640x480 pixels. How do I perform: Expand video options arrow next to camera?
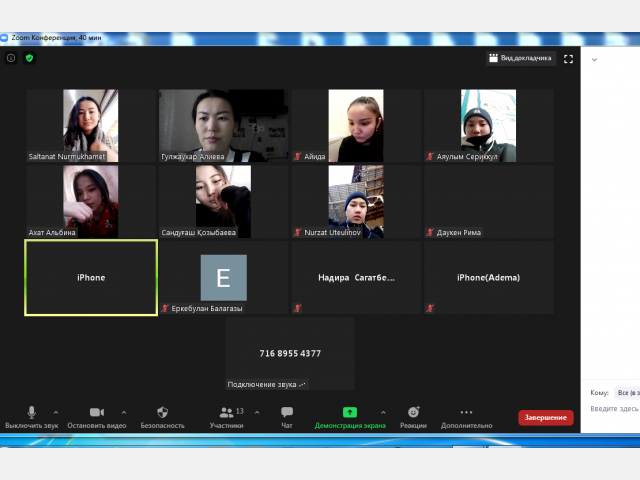[x=124, y=412]
